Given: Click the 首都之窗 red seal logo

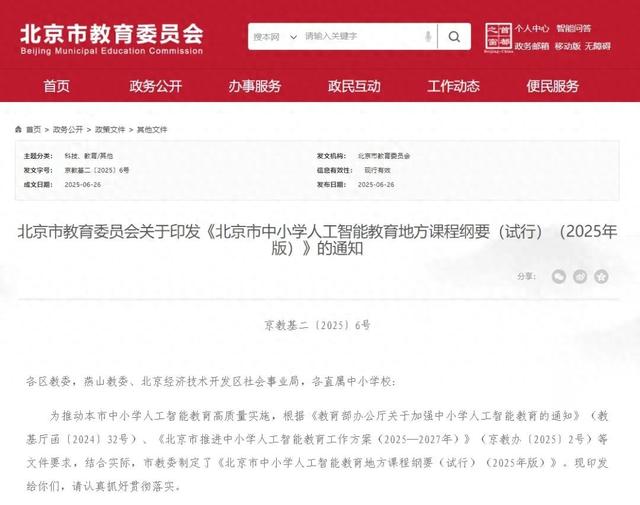Looking at the screenshot, I should point(498,37).
